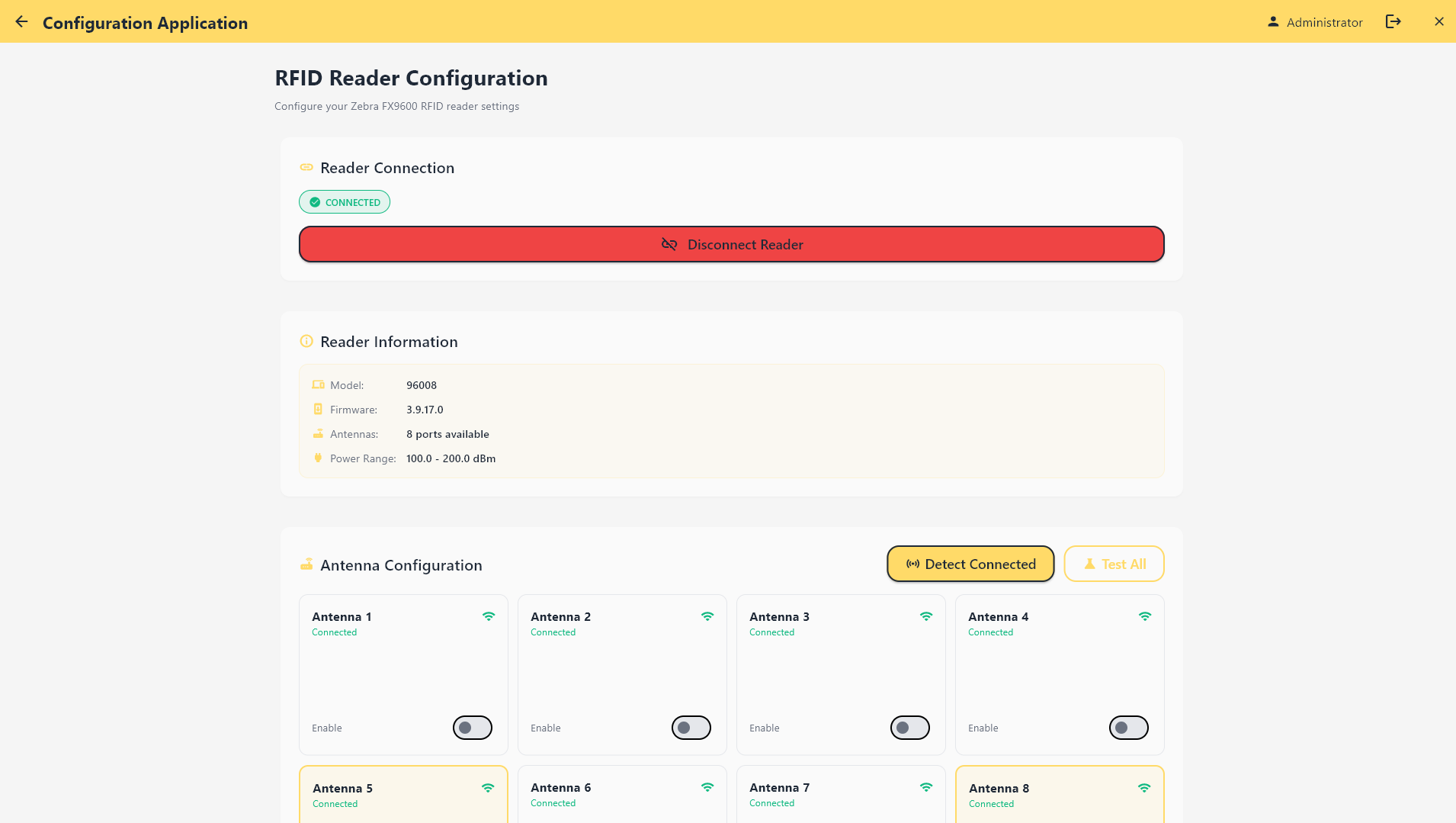
Task: Enable Antenna 4 using its switch
Action: tap(1128, 728)
